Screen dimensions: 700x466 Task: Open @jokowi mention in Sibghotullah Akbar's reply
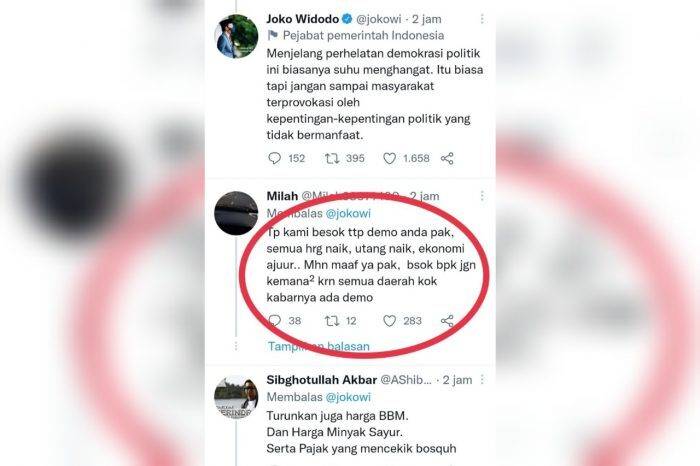tap(348, 397)
